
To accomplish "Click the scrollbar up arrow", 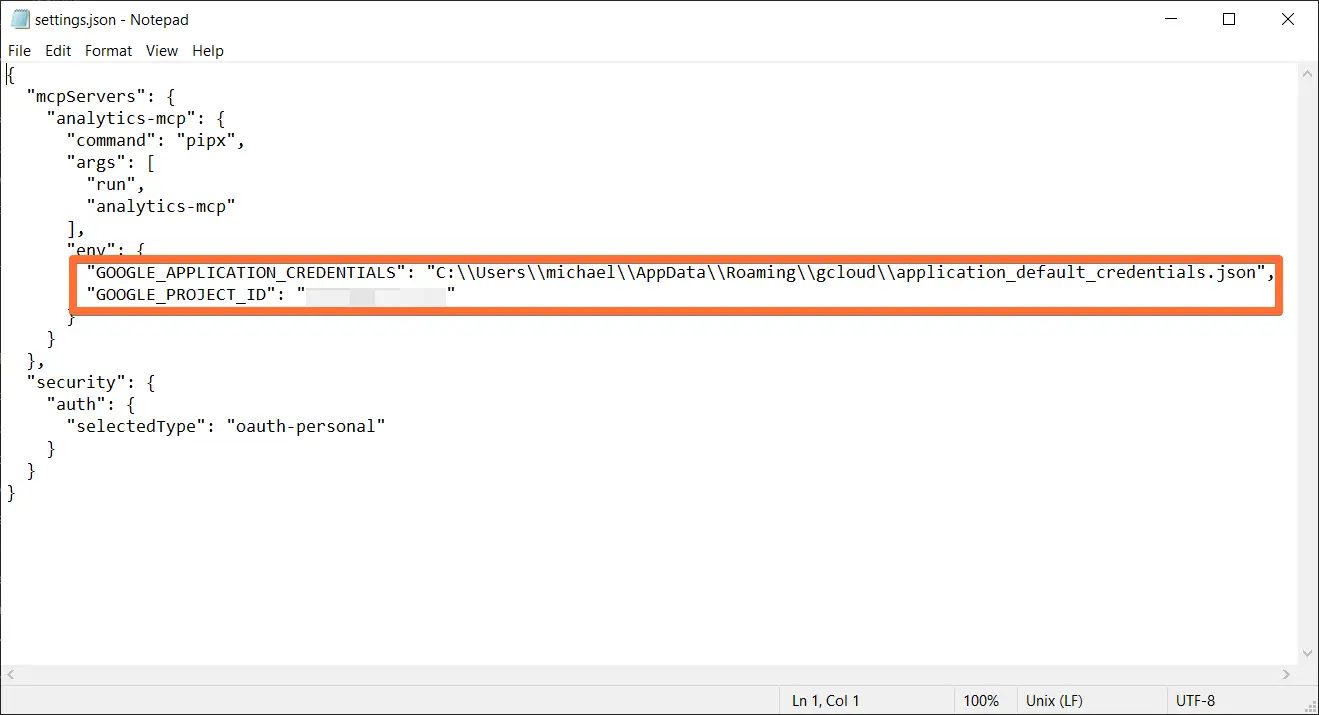I will [x=1307, y=72].
